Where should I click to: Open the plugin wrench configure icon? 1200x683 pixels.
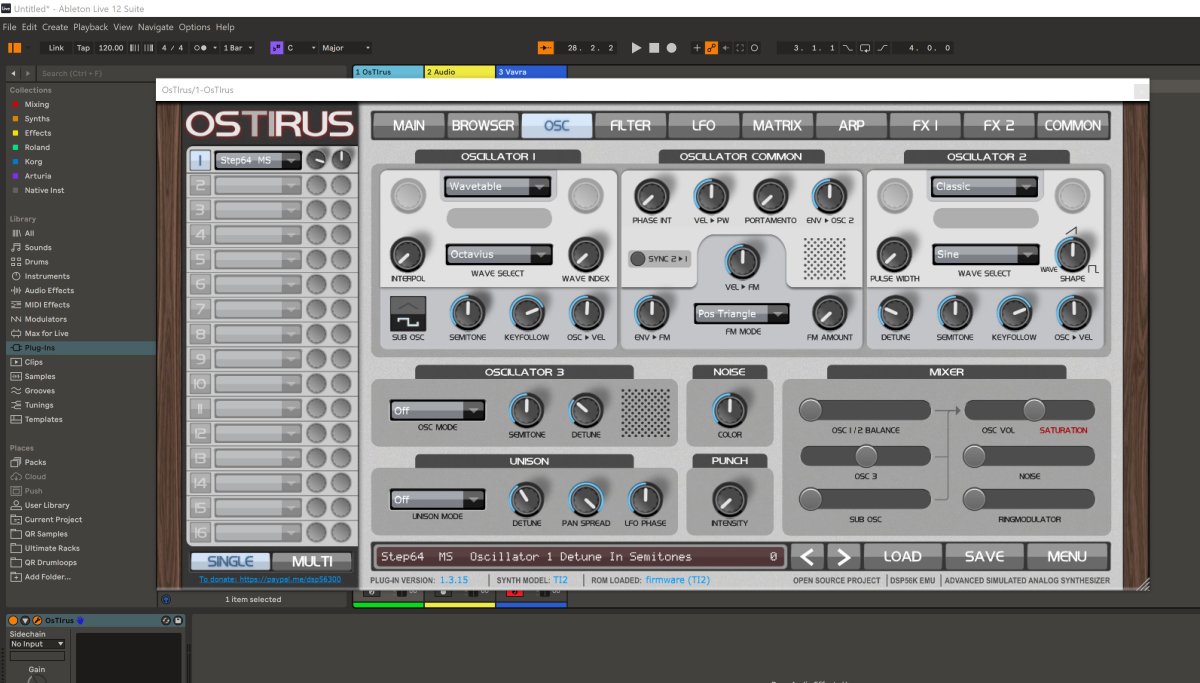click(x=37, y=621)
